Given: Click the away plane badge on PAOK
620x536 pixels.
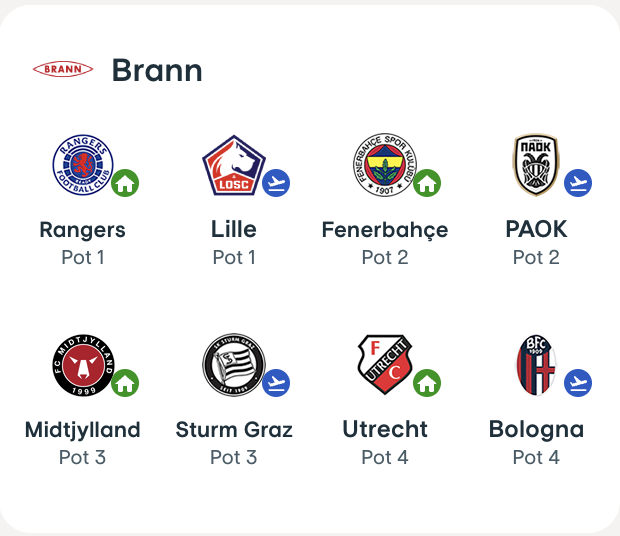Looking at the screenshot, I should click(x=578, y=183).
